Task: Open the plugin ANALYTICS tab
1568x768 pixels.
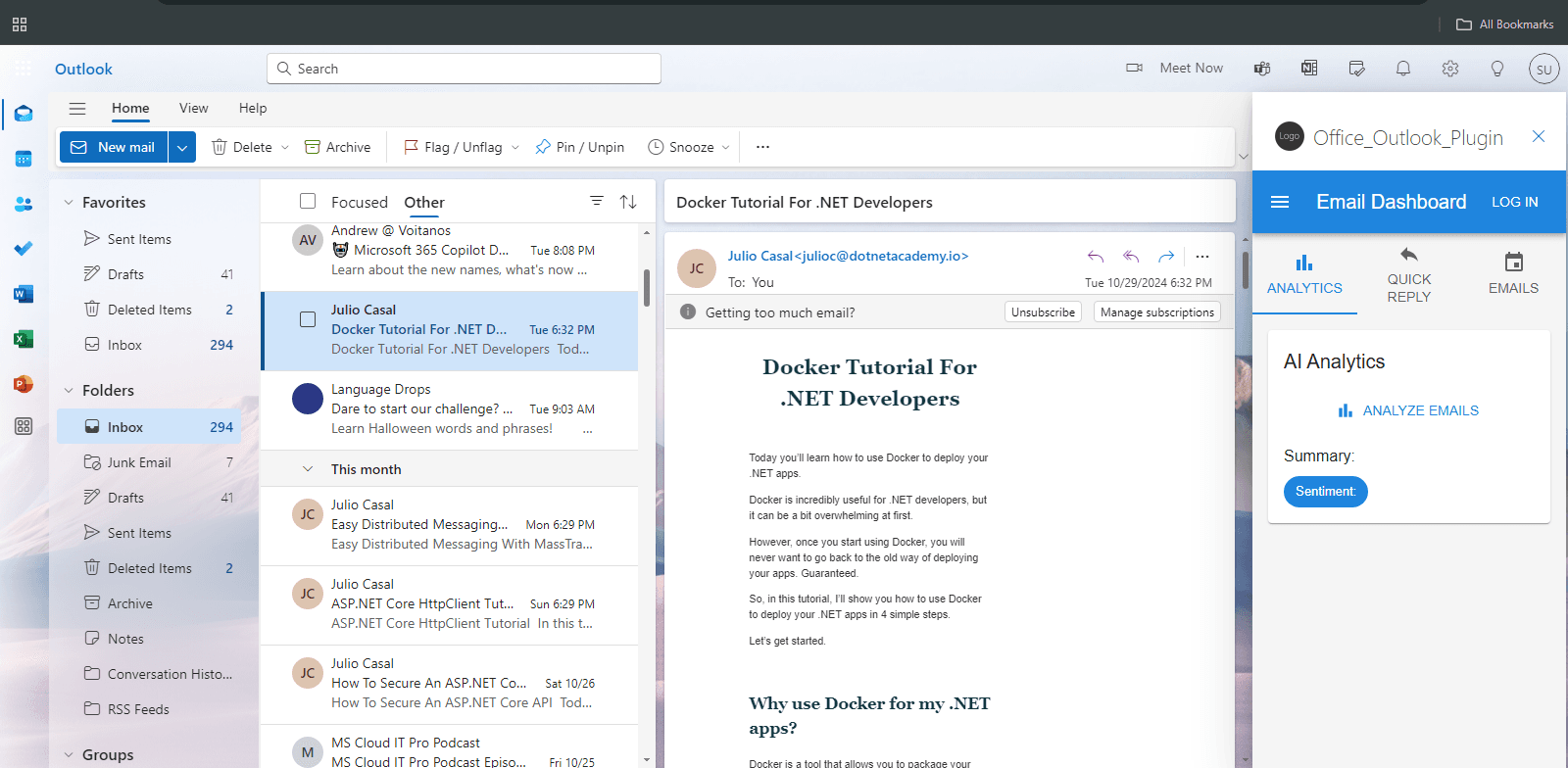Action: [1304, 274]
